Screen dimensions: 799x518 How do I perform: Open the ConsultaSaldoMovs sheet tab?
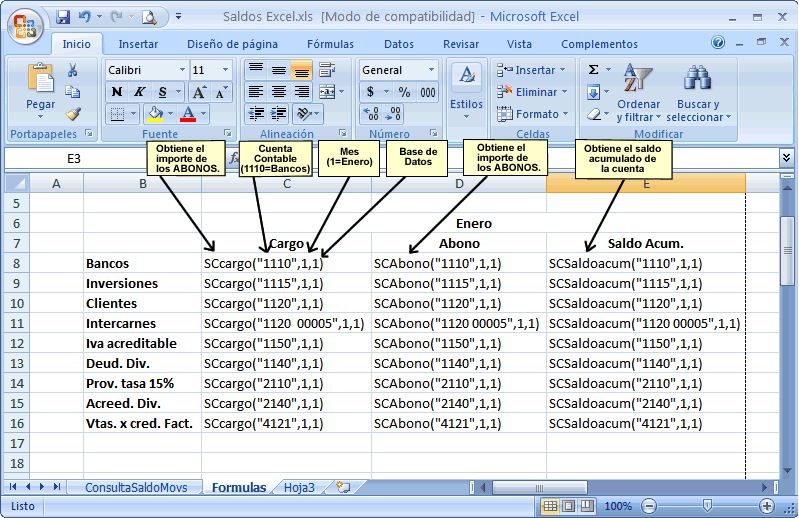tap(134, 488)
